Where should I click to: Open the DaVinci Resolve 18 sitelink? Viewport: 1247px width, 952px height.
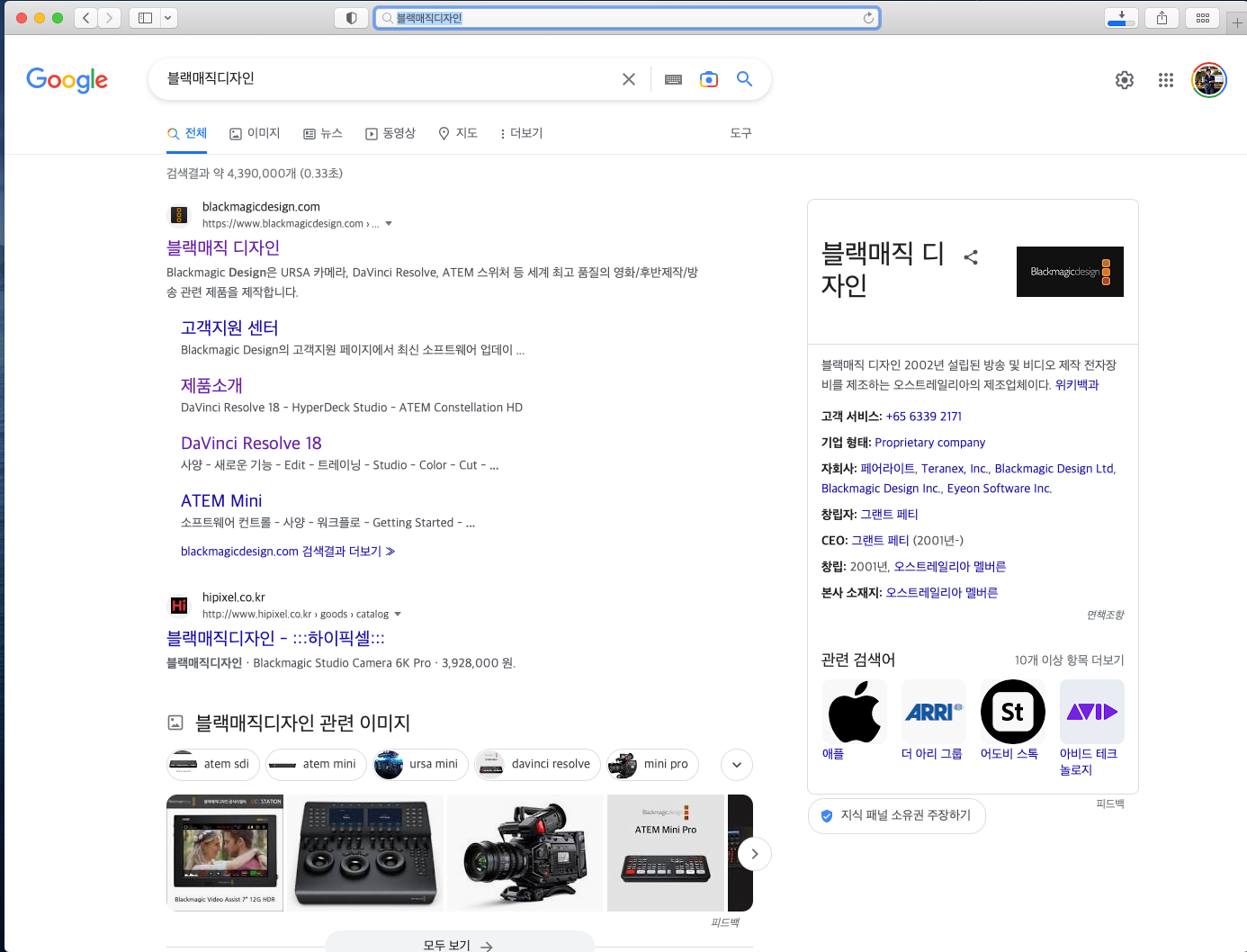[251, 443]
